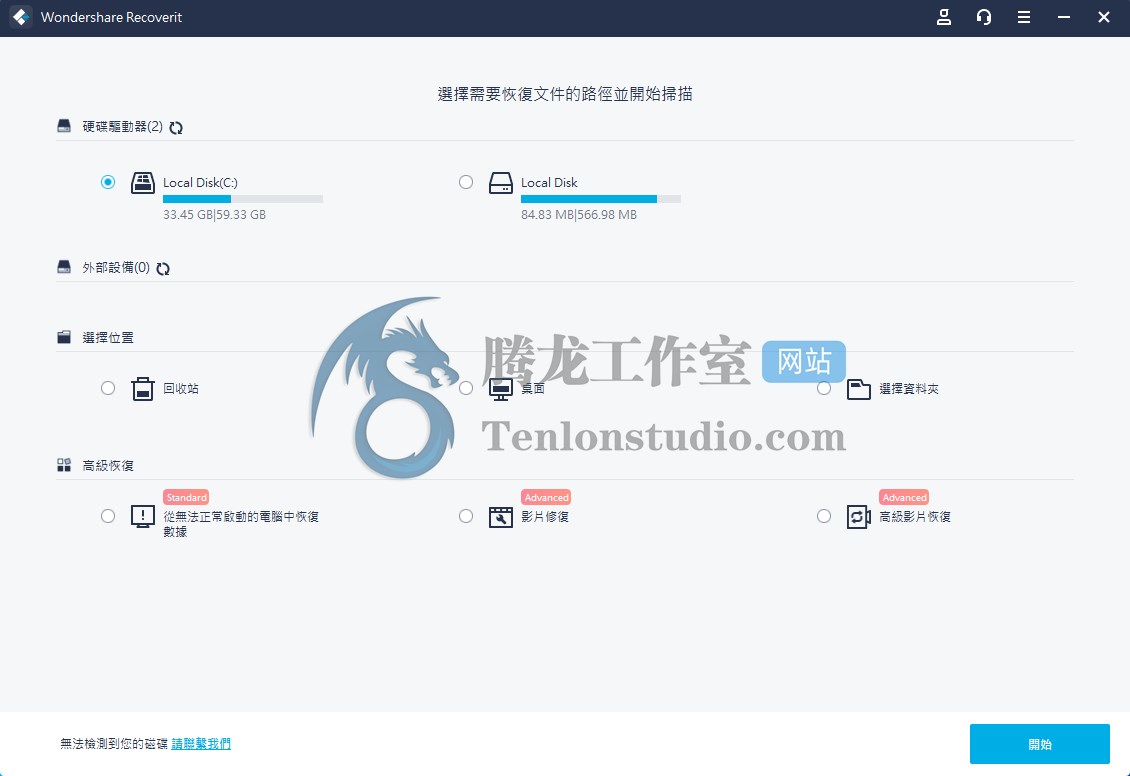1130x776 pixels.
Task: Refresh the external devices list
Action: coord(163,269)
